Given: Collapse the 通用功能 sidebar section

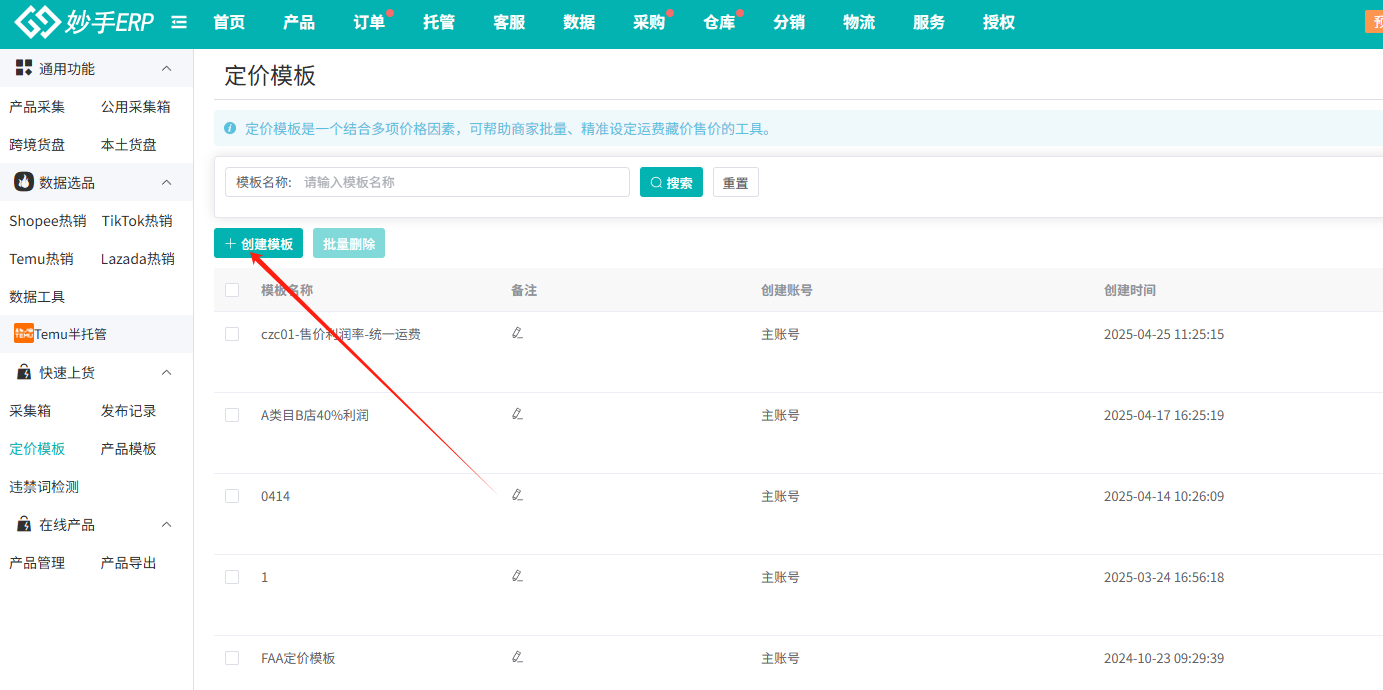Looking at the screenshot, I should [167, 69].
